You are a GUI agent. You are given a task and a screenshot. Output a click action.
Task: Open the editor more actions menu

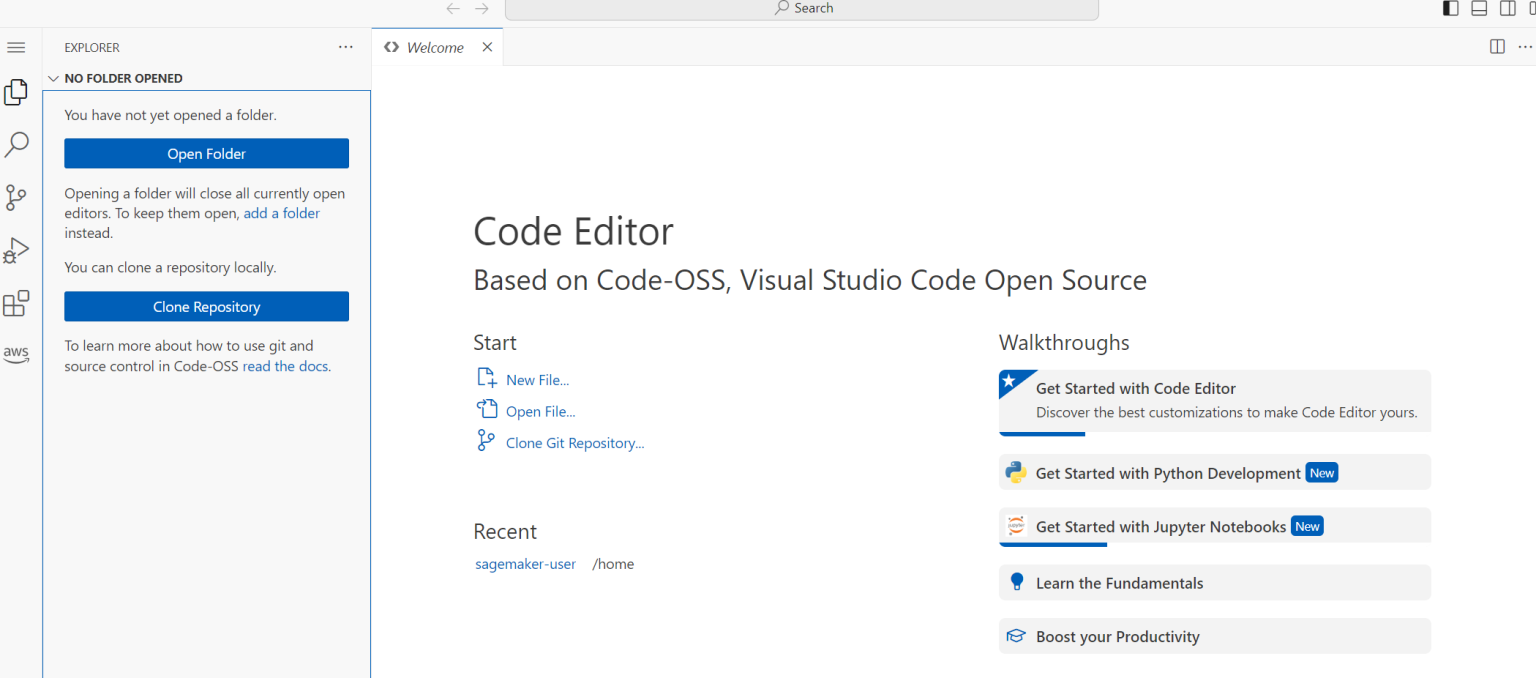click(x=1526, y=46)
